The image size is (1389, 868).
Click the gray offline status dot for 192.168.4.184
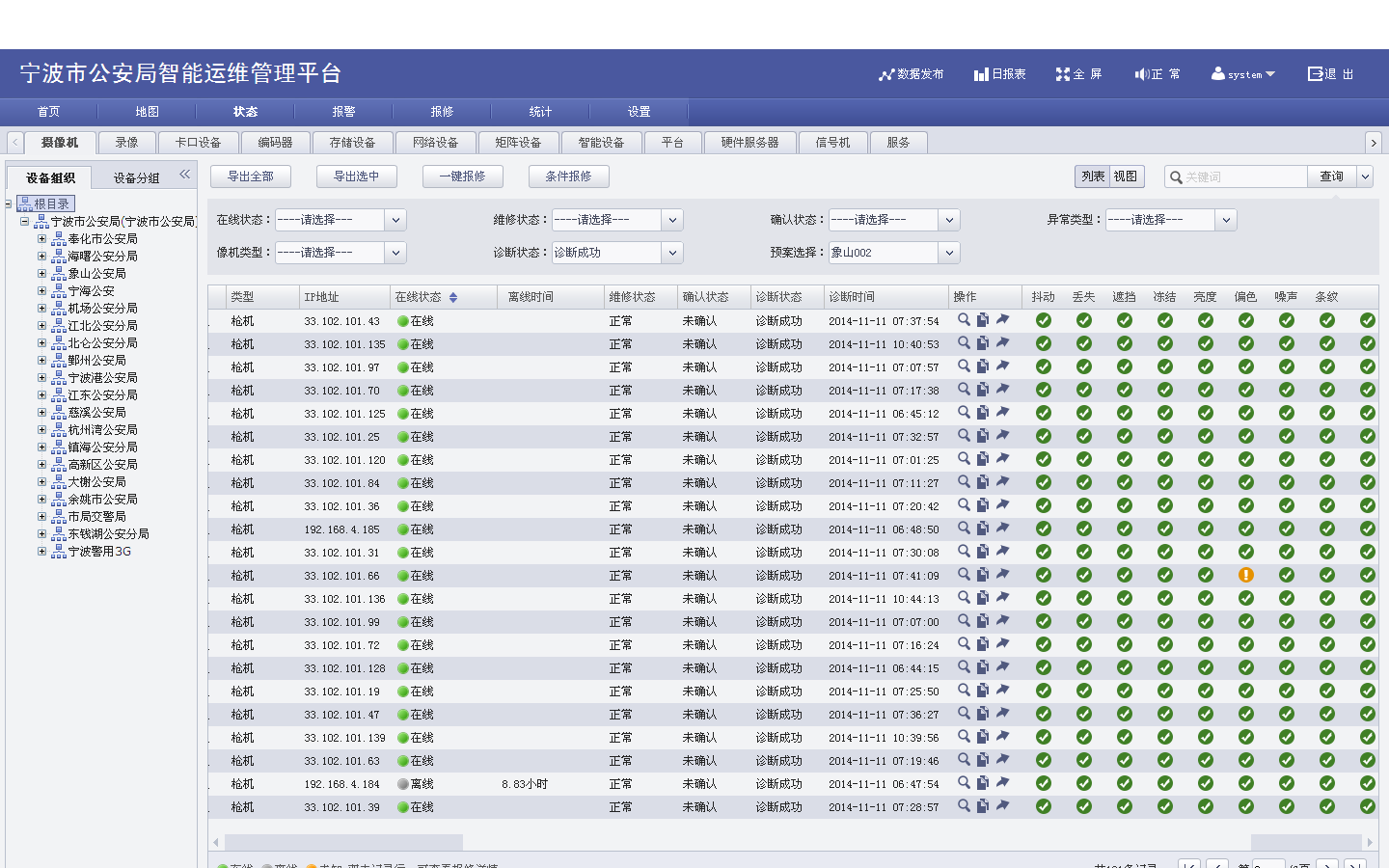coord(403,784)
